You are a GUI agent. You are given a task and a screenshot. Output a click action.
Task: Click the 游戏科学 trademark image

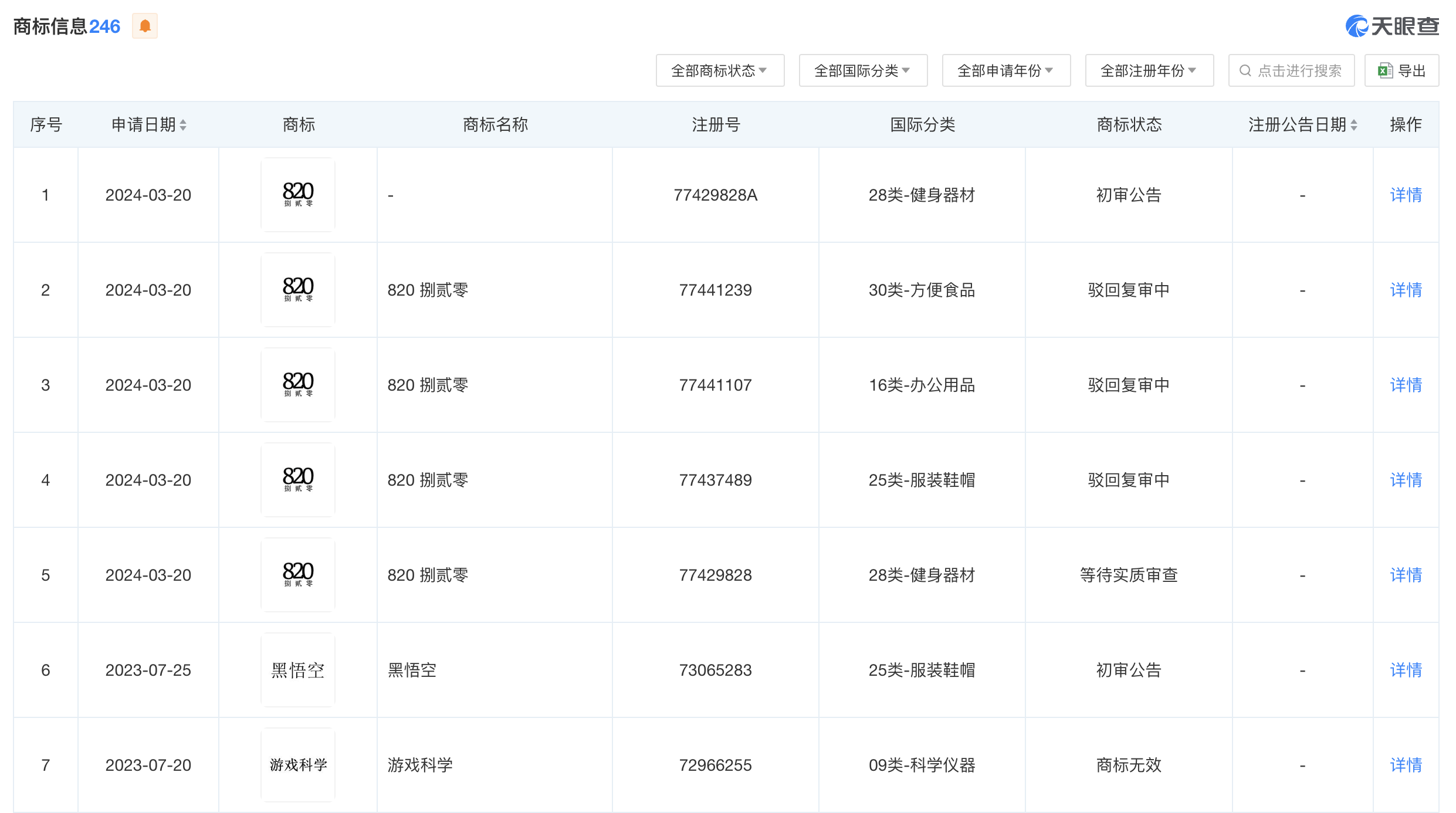pos(298,765)
